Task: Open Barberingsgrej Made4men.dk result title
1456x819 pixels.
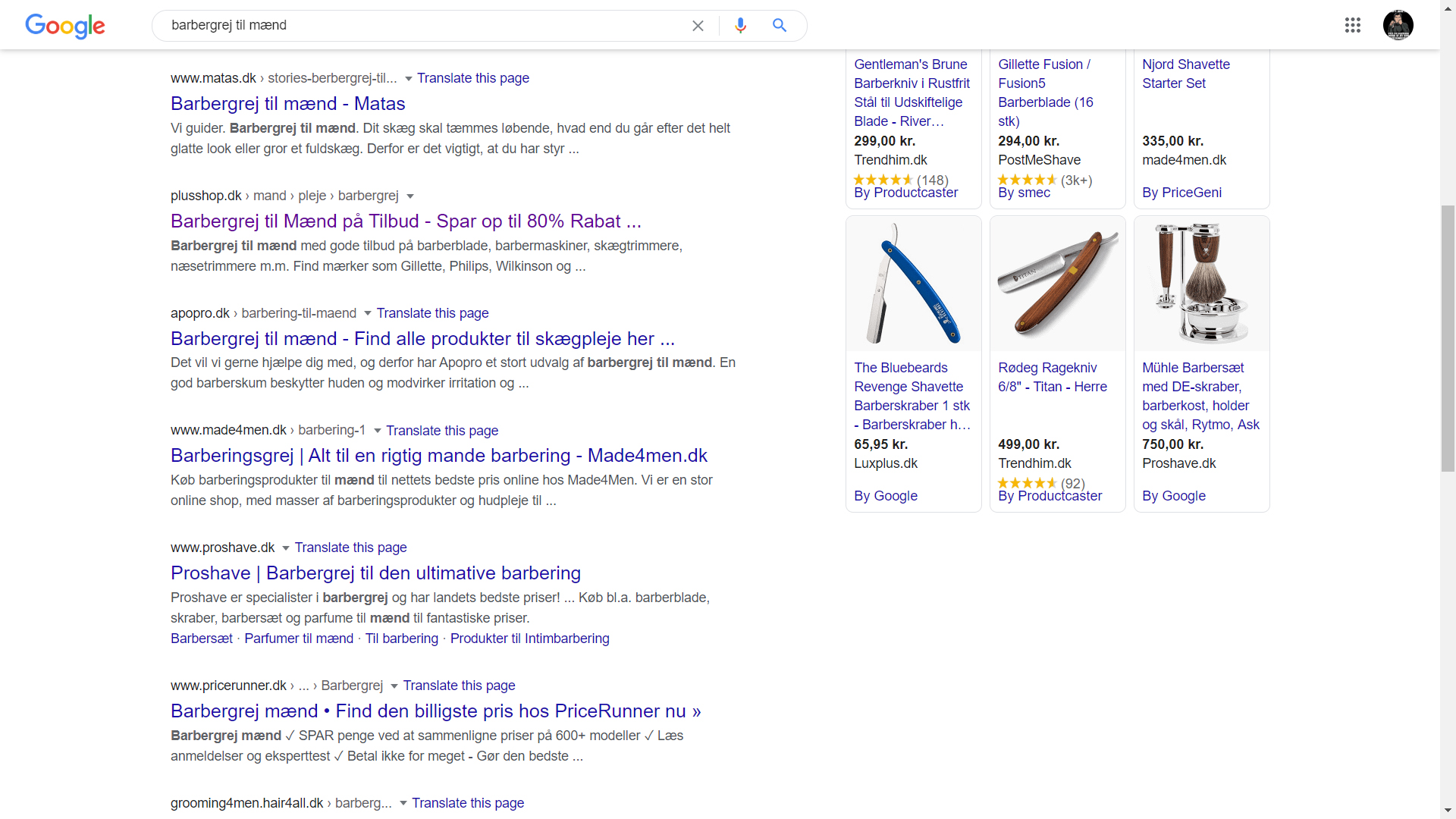Action: point(439,456)
